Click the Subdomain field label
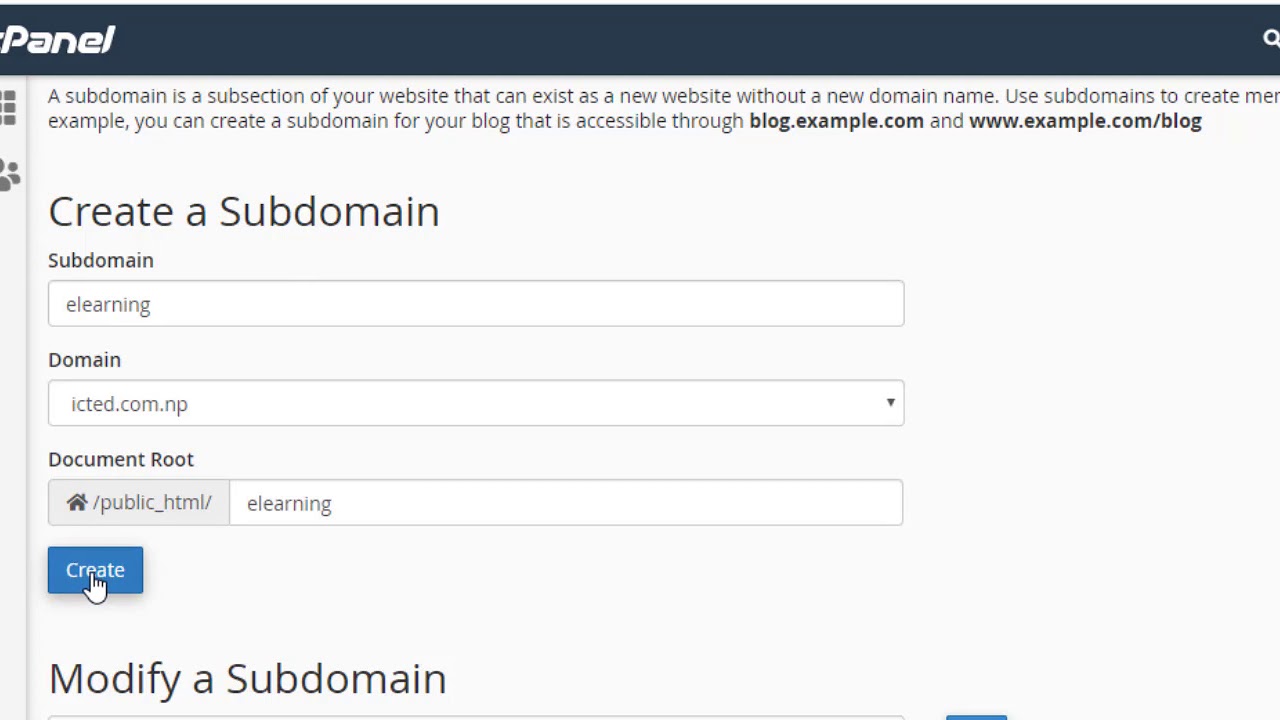Screen dimensions: 1280x720 (101, 261)
